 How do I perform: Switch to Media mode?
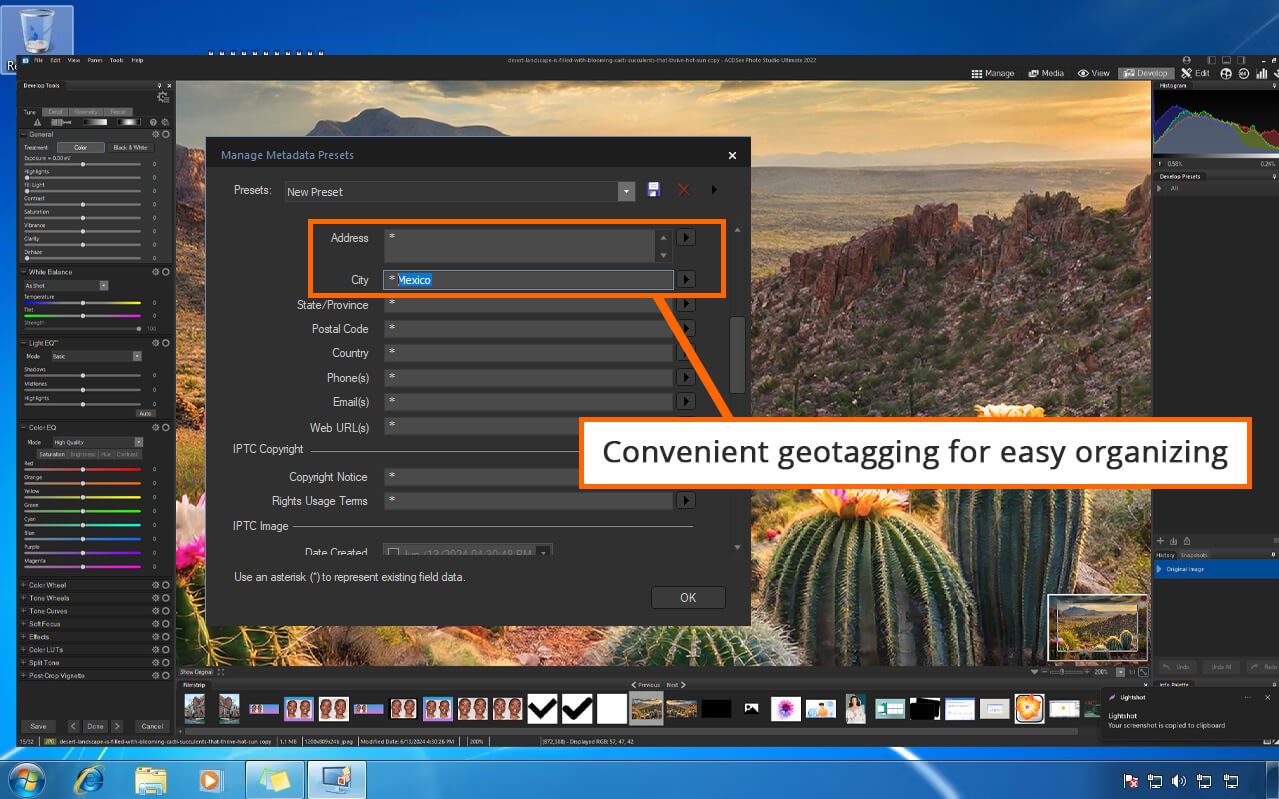point(1045,73)
